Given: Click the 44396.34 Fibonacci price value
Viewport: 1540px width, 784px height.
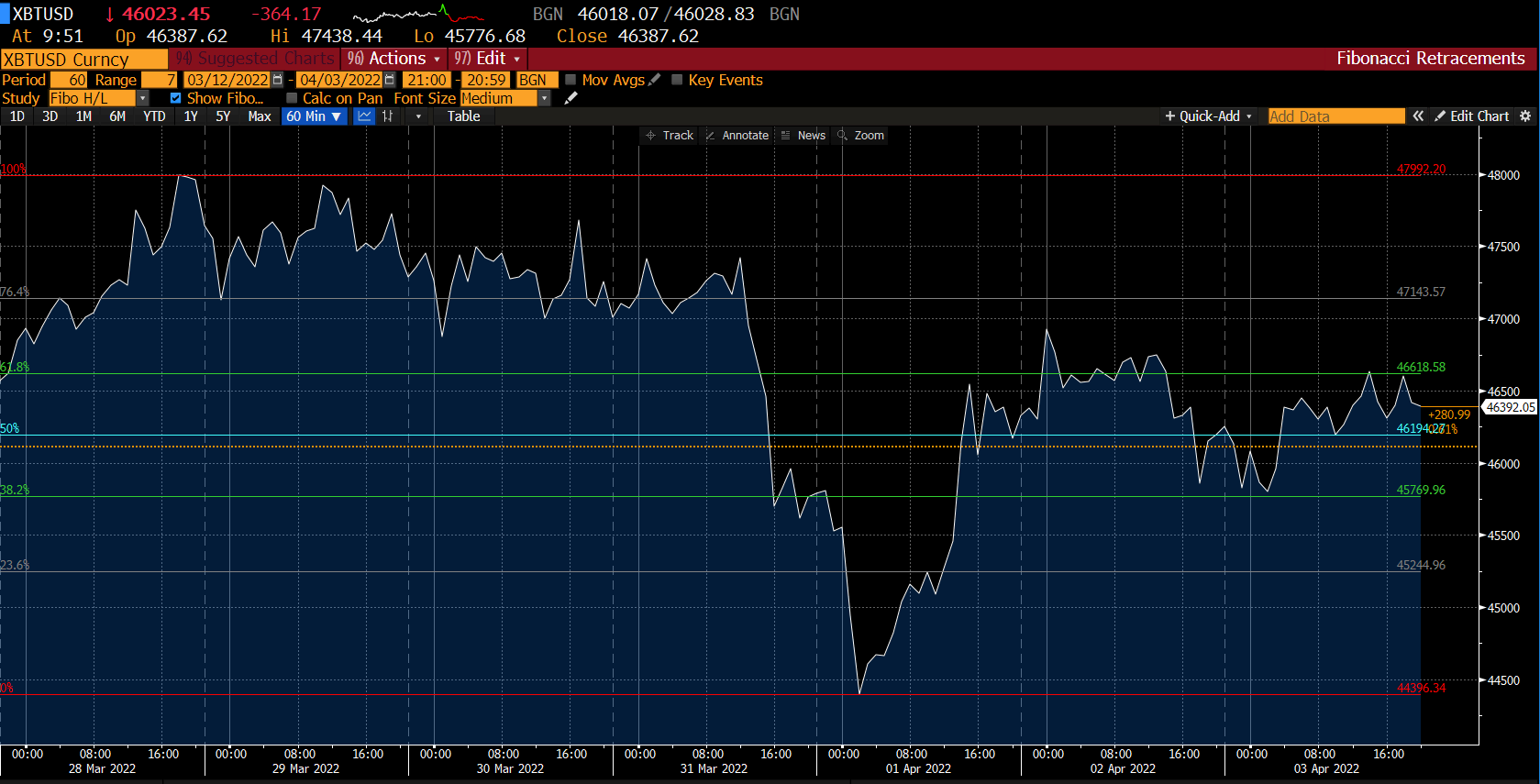Looking at the screenshot, I should (1421, 688).
